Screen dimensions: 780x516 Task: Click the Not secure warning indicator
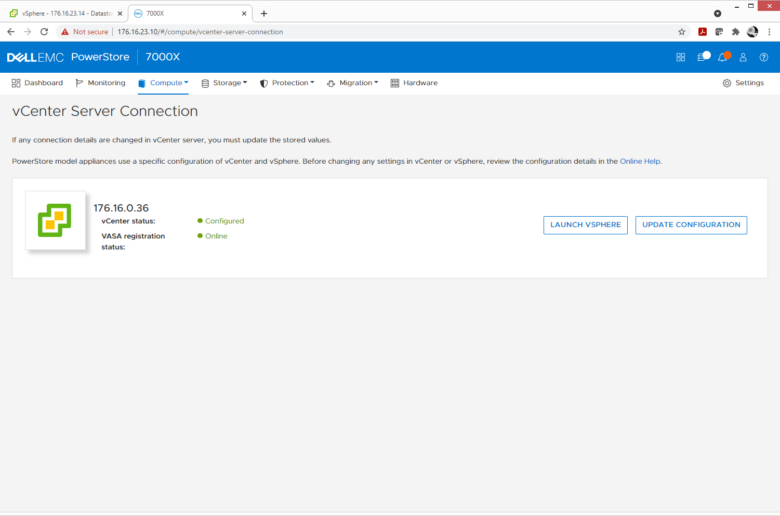[x=85, y=32]
